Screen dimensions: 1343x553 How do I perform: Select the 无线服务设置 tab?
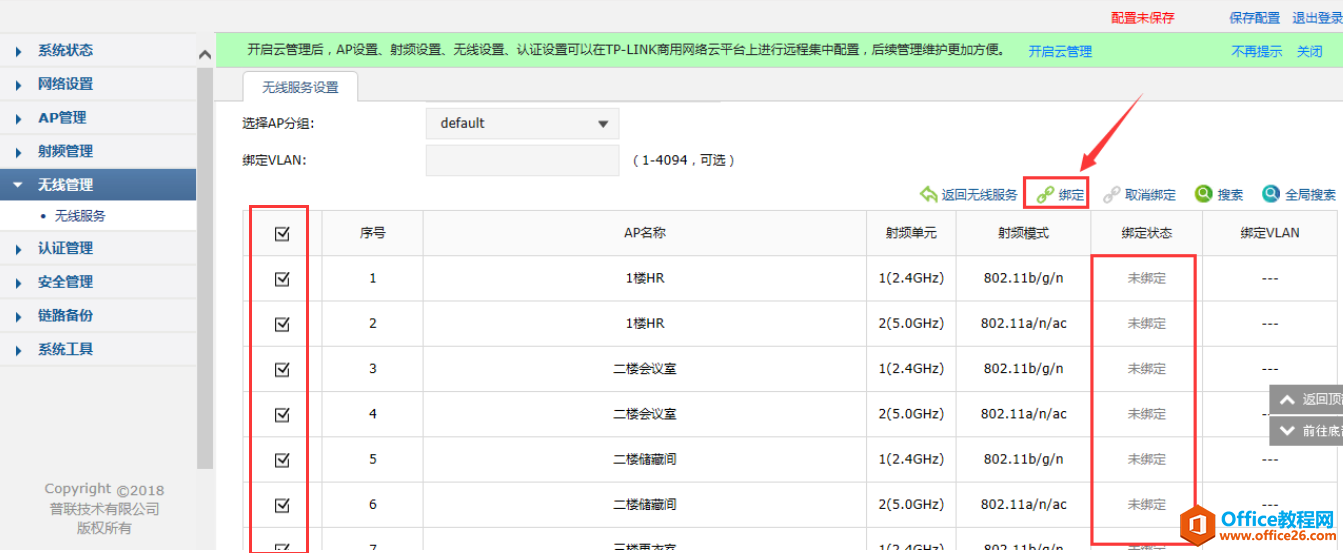pos(300,87)
